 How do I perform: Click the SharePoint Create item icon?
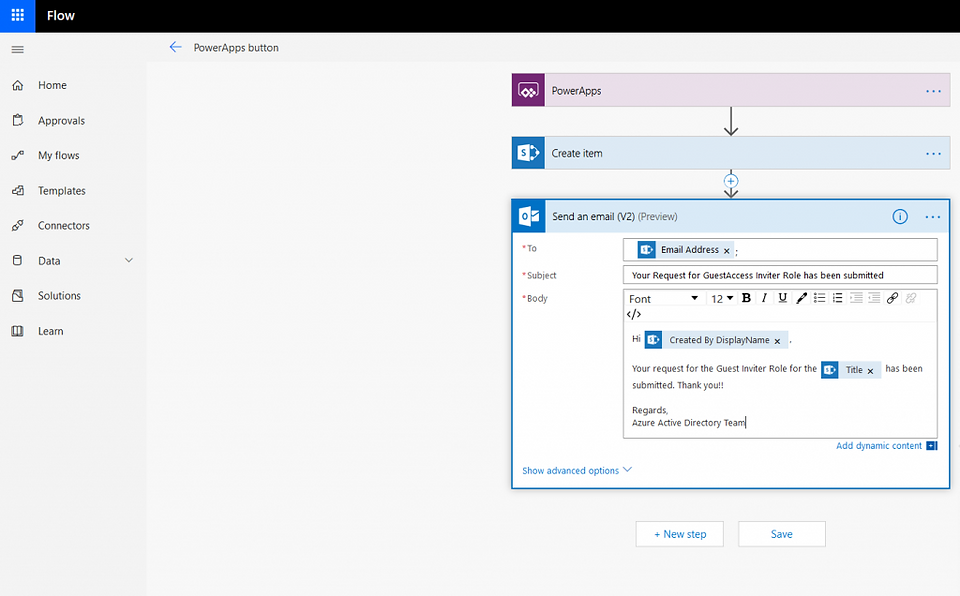point(528,153)
